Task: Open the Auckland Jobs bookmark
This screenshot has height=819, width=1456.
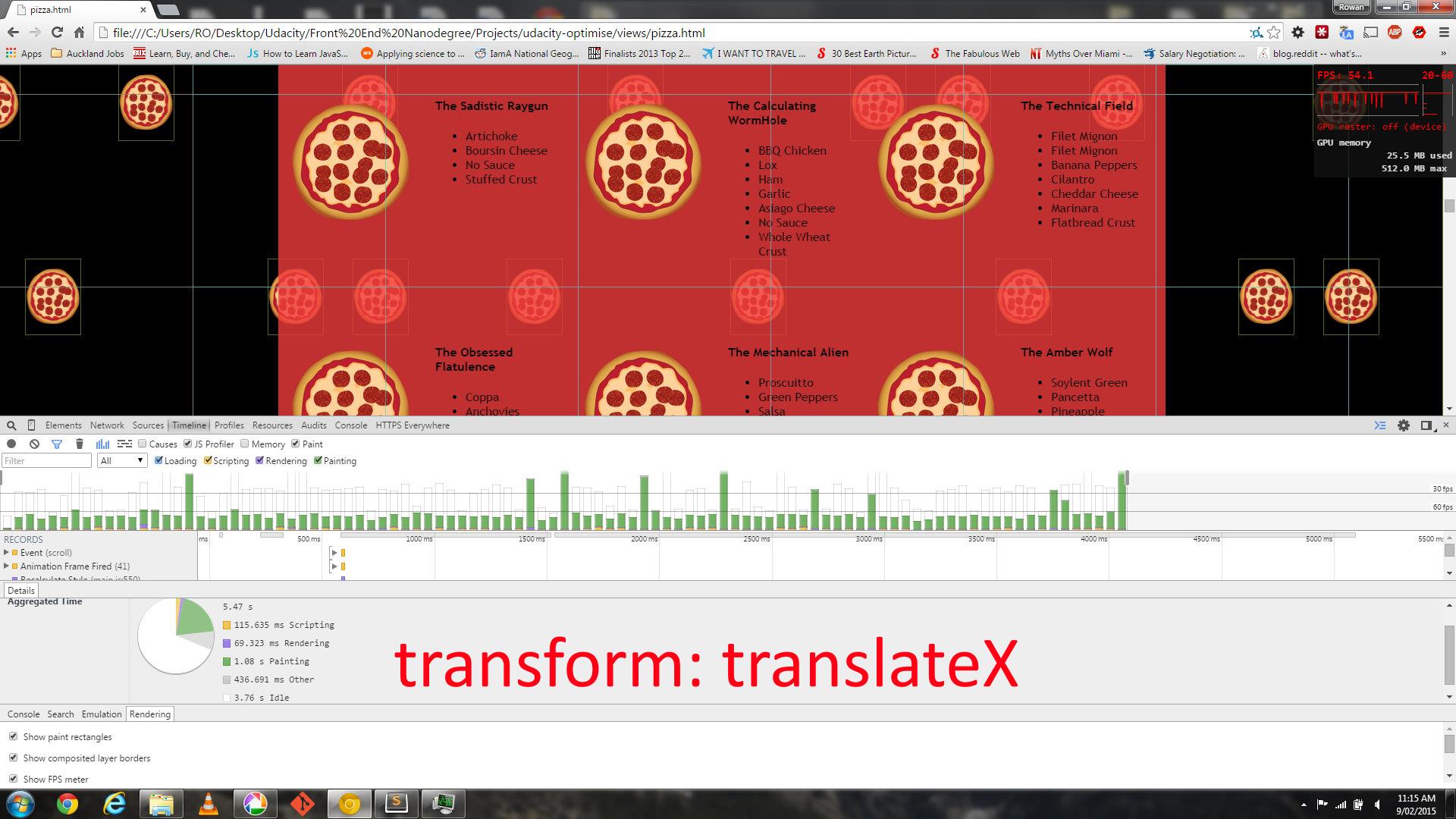Action: point(87,54)
